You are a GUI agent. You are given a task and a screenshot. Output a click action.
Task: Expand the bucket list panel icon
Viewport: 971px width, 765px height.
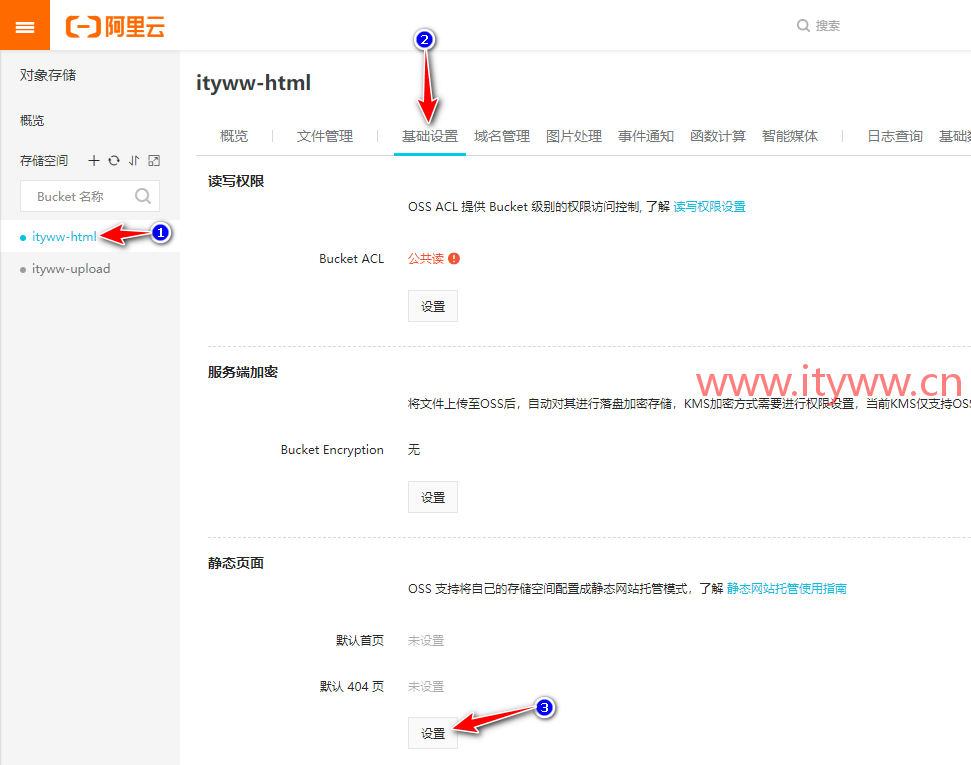click(x=154, y=160)
